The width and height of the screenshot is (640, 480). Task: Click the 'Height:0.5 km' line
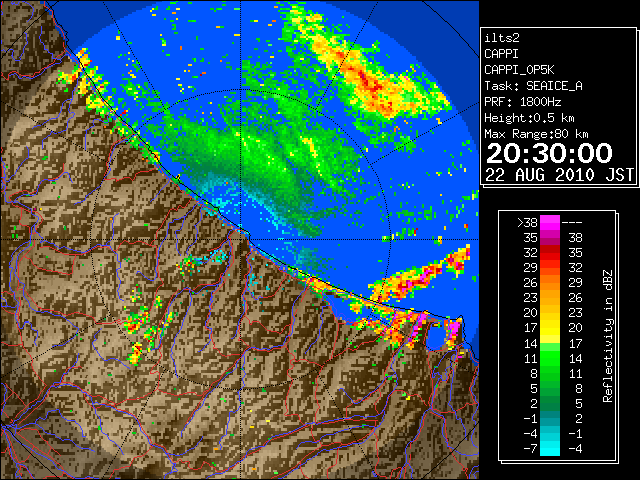click(x=529, y=118)
